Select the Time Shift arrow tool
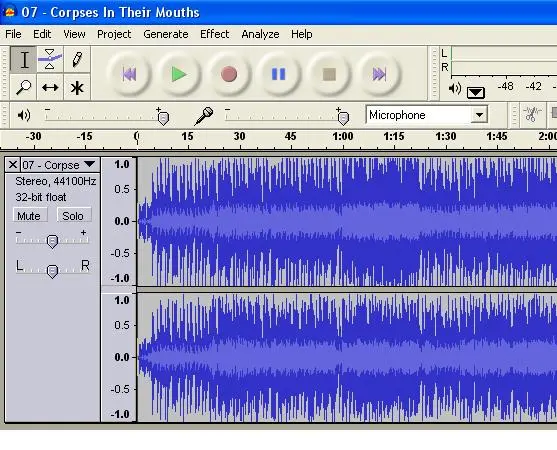This screenshot has height=450, width=557. (50, 87)
